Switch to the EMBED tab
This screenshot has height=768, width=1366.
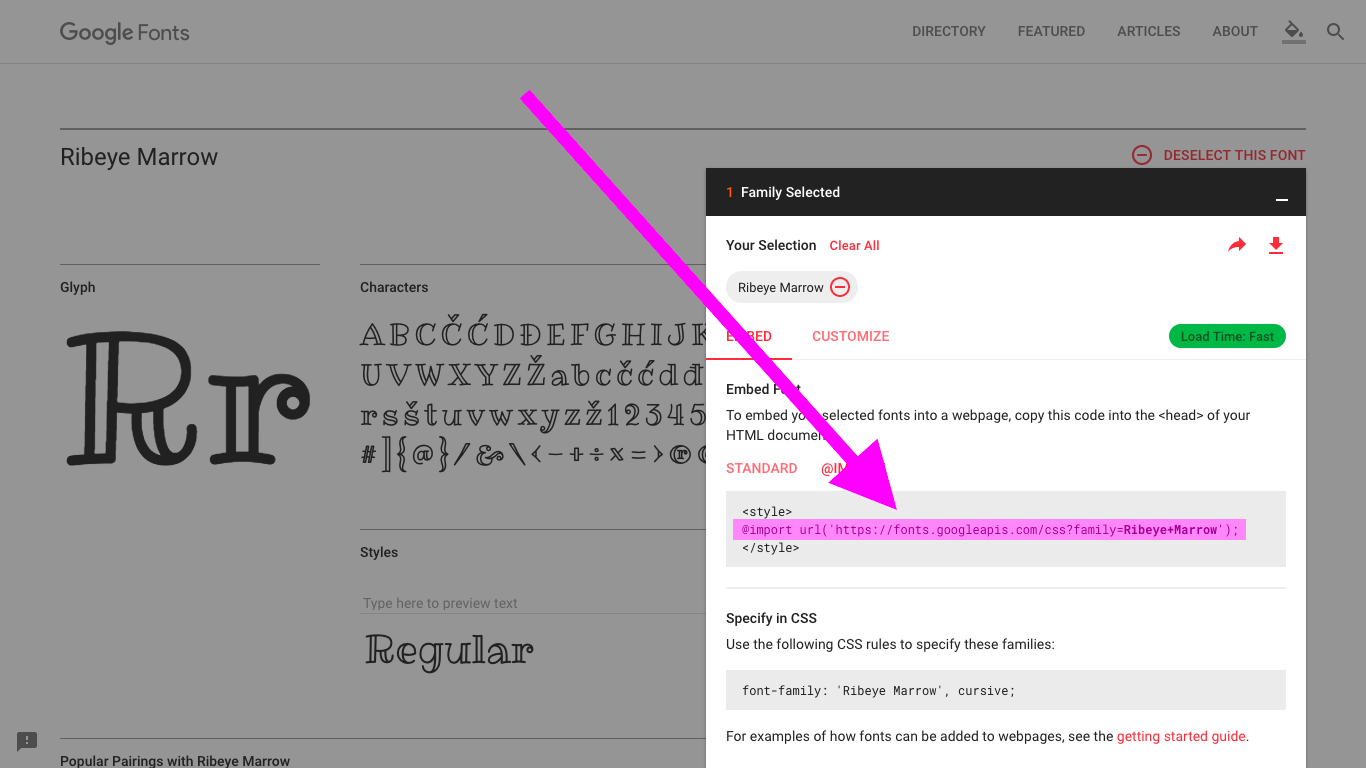point(748,336)
